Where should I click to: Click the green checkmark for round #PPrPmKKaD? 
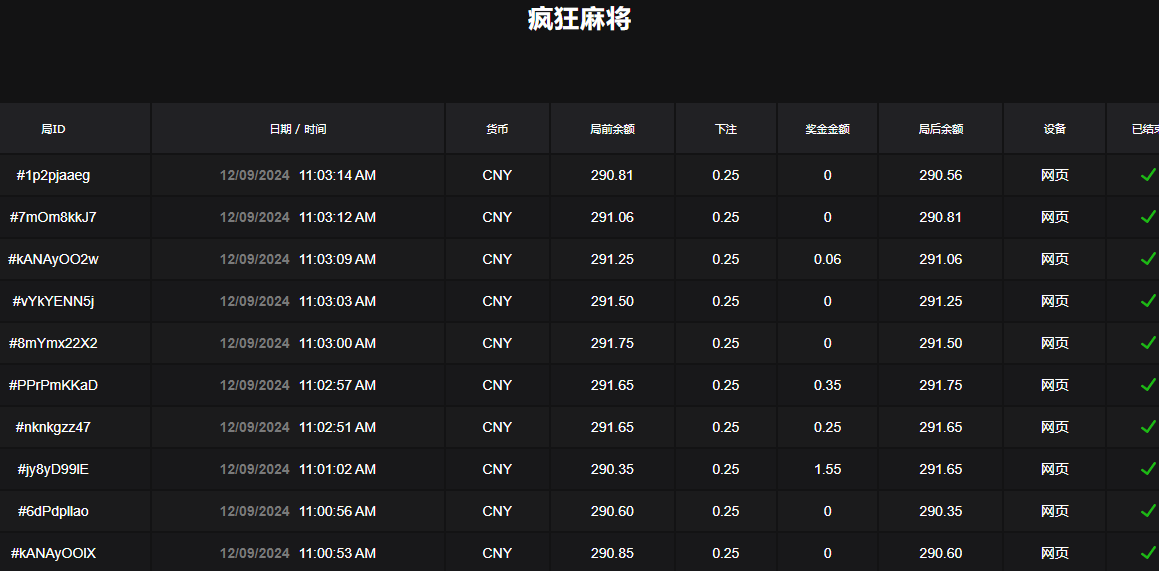click(x=1148, y=385)
